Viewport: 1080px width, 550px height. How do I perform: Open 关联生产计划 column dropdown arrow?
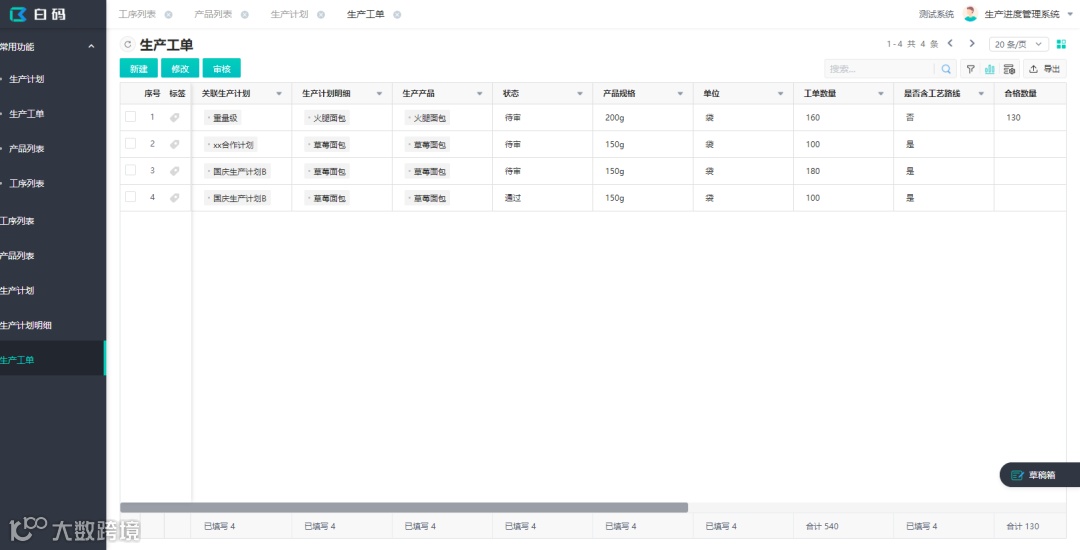click(x=279, y=94)
